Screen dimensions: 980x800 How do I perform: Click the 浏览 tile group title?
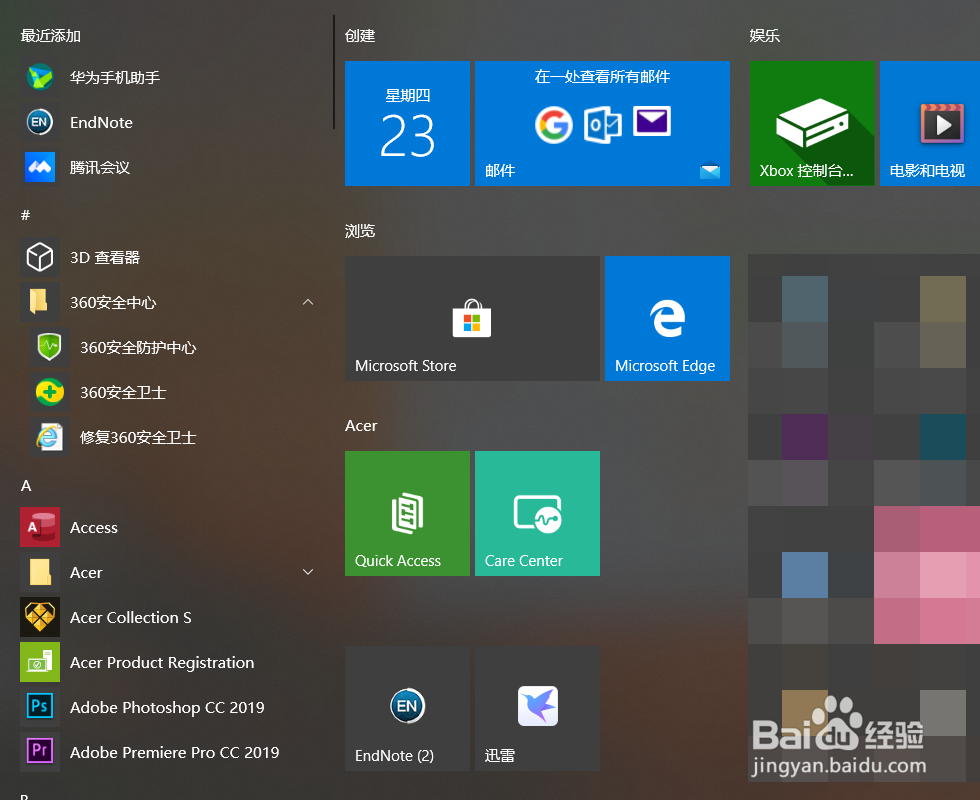pos(360,231)
